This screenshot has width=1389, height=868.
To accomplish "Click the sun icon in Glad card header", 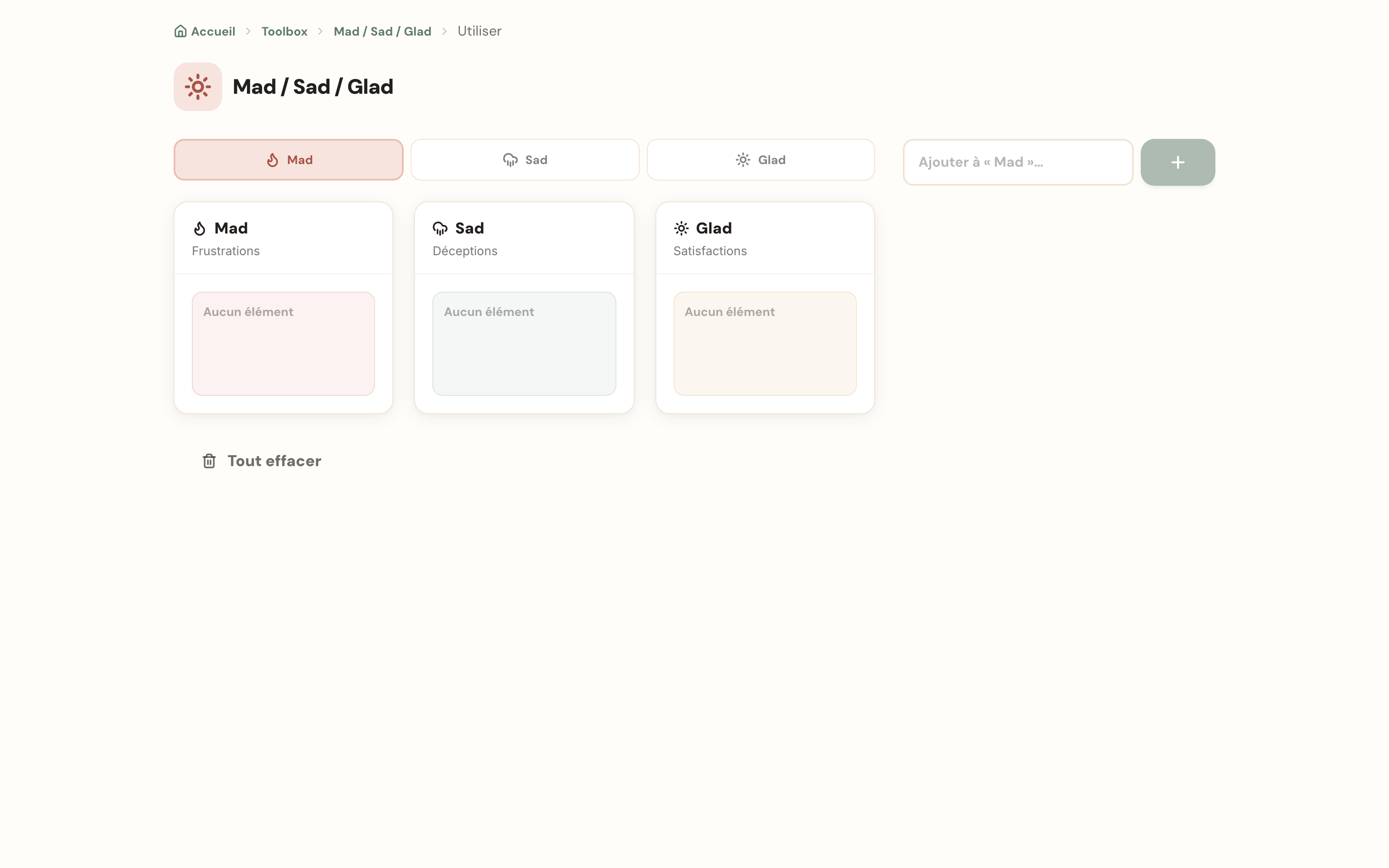I will tap(681, 228).
